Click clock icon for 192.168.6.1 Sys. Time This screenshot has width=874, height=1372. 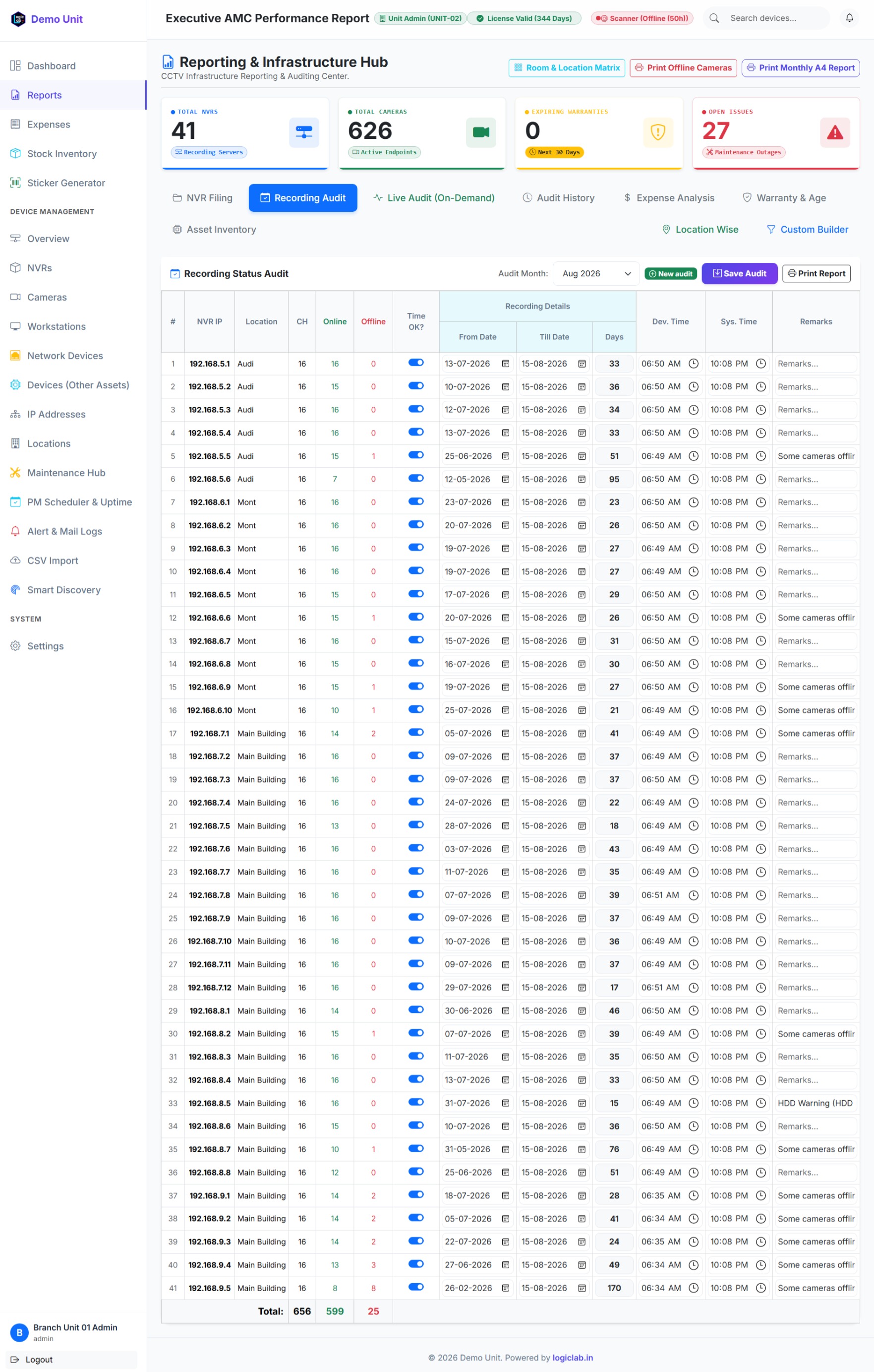click(x=760, y=502)
